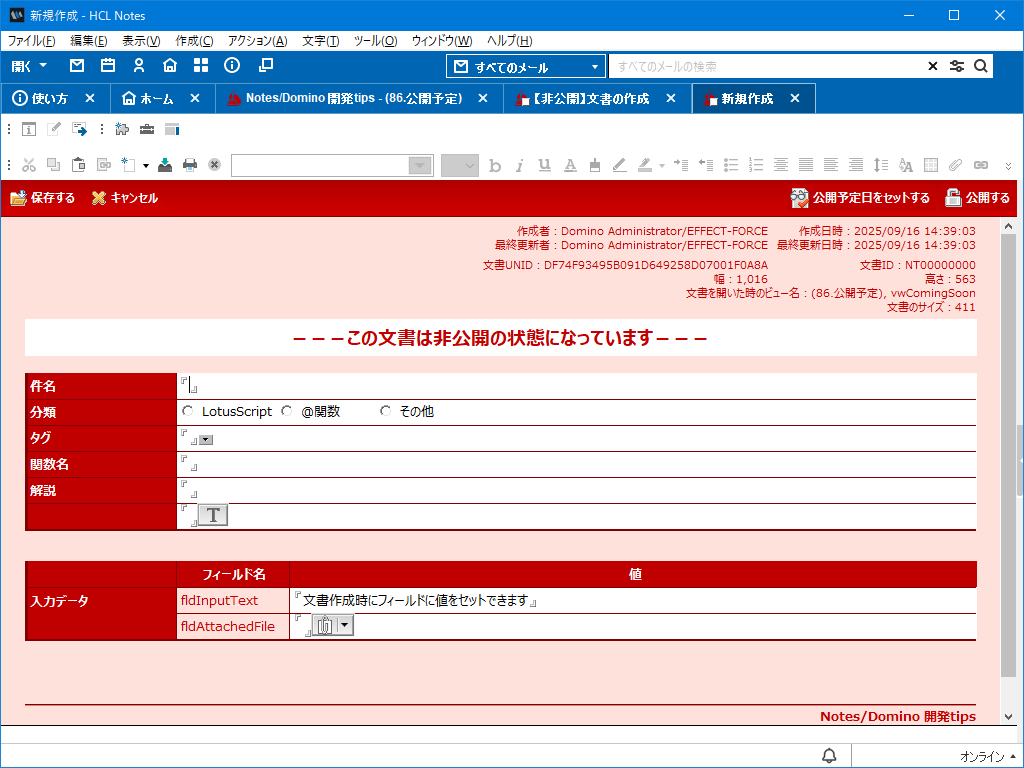Choose the その他 radio option

pyautogui.click(x=385, y=411)
